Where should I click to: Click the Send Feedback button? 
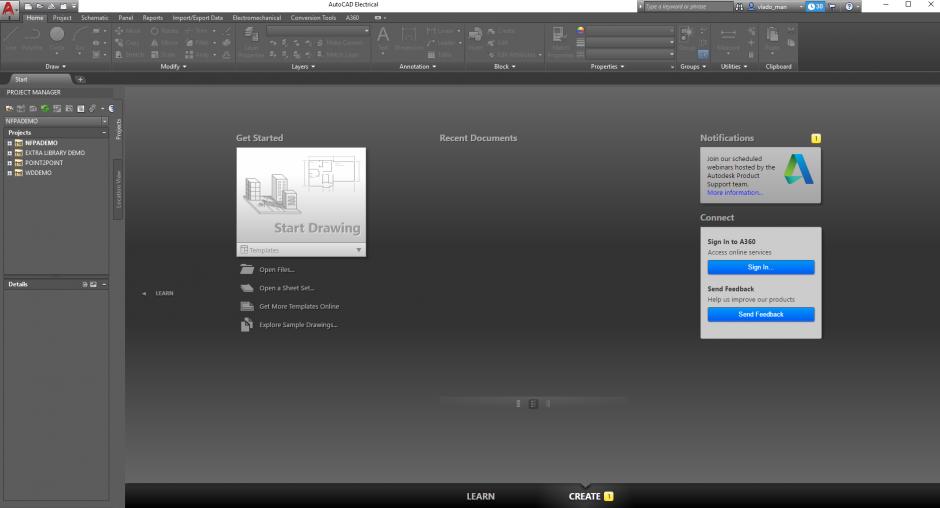[x=761, y=314]
